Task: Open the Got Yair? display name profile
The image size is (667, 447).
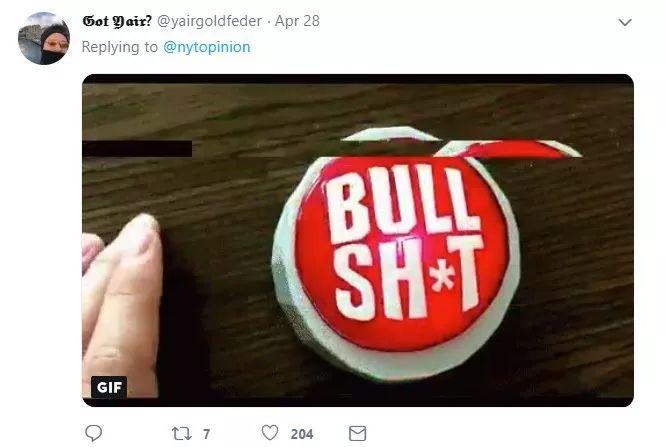Action: 117,21
